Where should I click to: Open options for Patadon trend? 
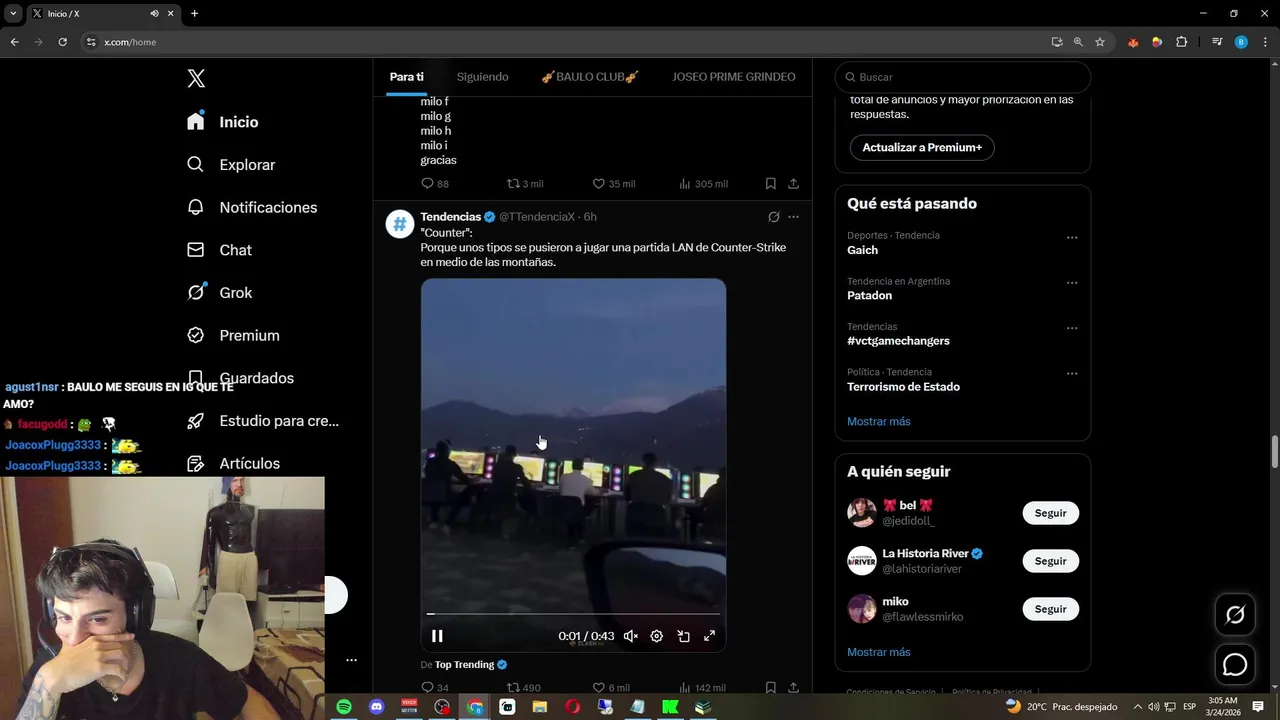(x=1072, y=283)
